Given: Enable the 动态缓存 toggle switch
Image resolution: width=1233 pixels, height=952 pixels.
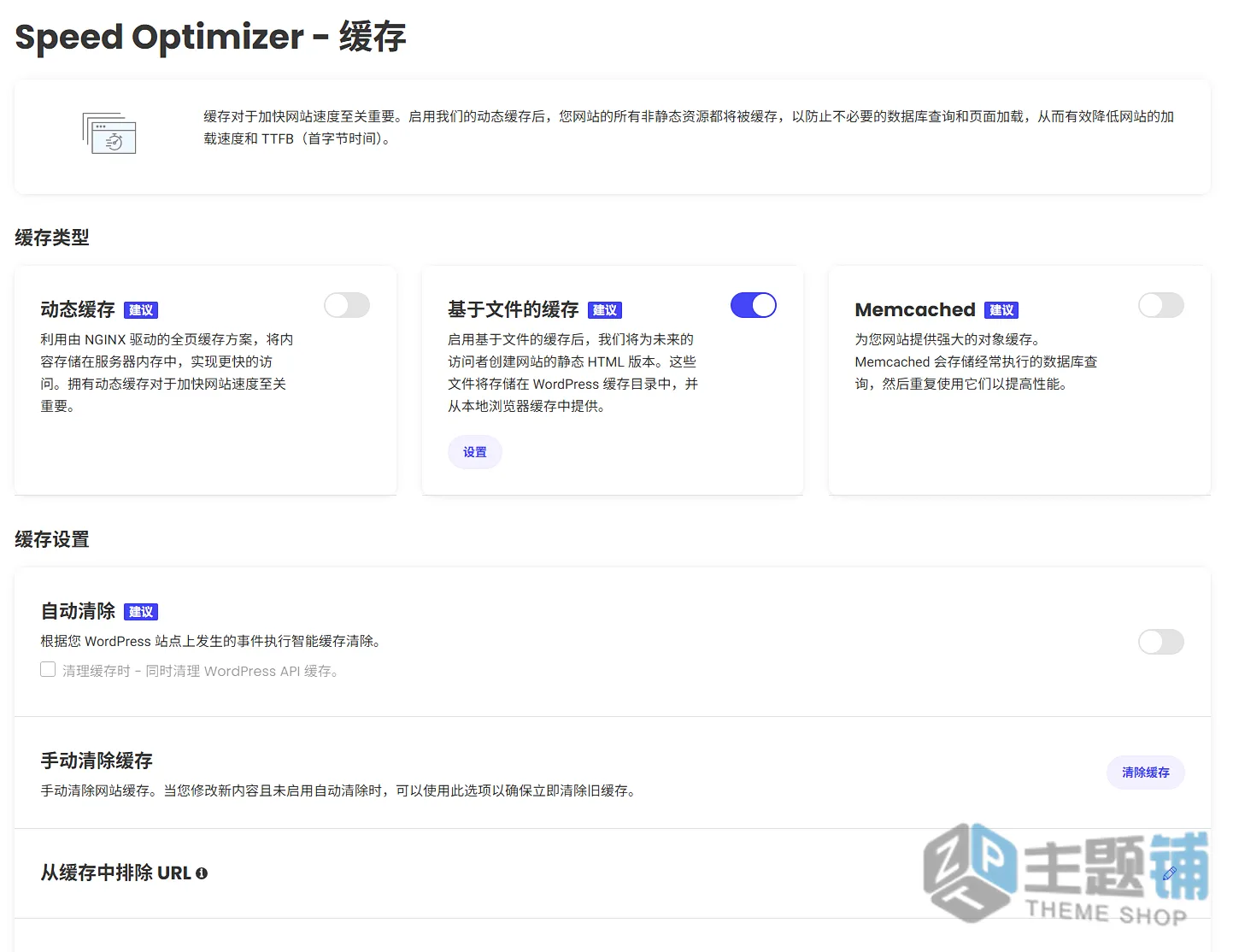Looking at the screenshot, I should [347, 305].
